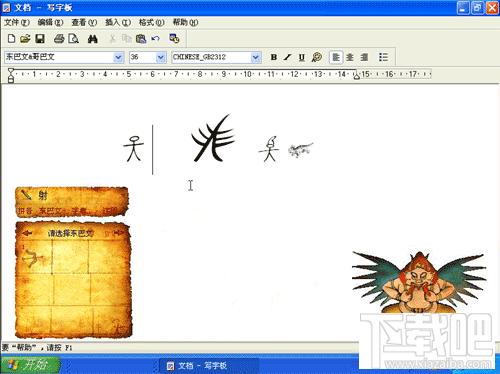Minimize the WordPad window

462,8
